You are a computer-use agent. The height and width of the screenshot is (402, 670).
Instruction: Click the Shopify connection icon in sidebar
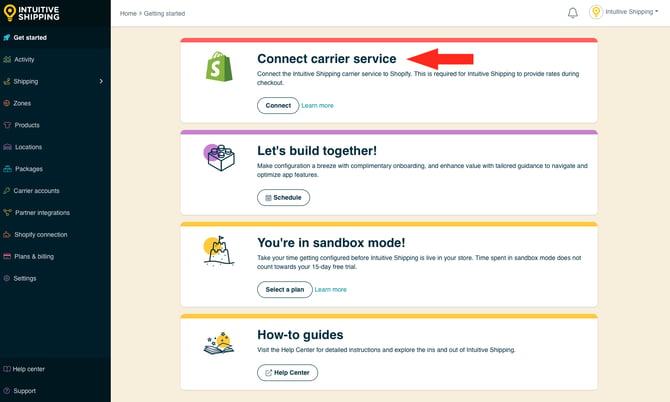7,235
